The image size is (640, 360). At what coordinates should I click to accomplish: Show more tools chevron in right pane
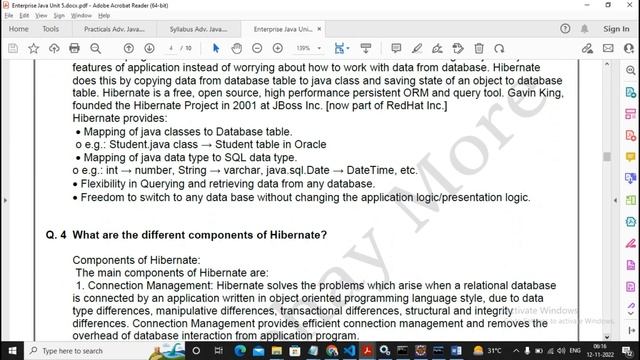[x=631, y=313]
